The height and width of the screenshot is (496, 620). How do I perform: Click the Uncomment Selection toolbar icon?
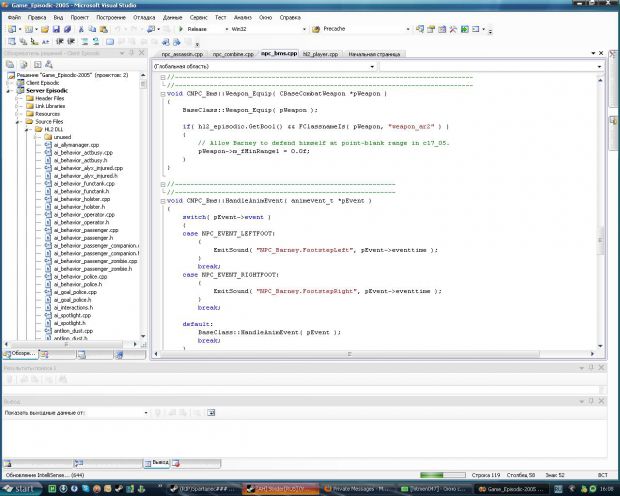[x=96, y=41]
